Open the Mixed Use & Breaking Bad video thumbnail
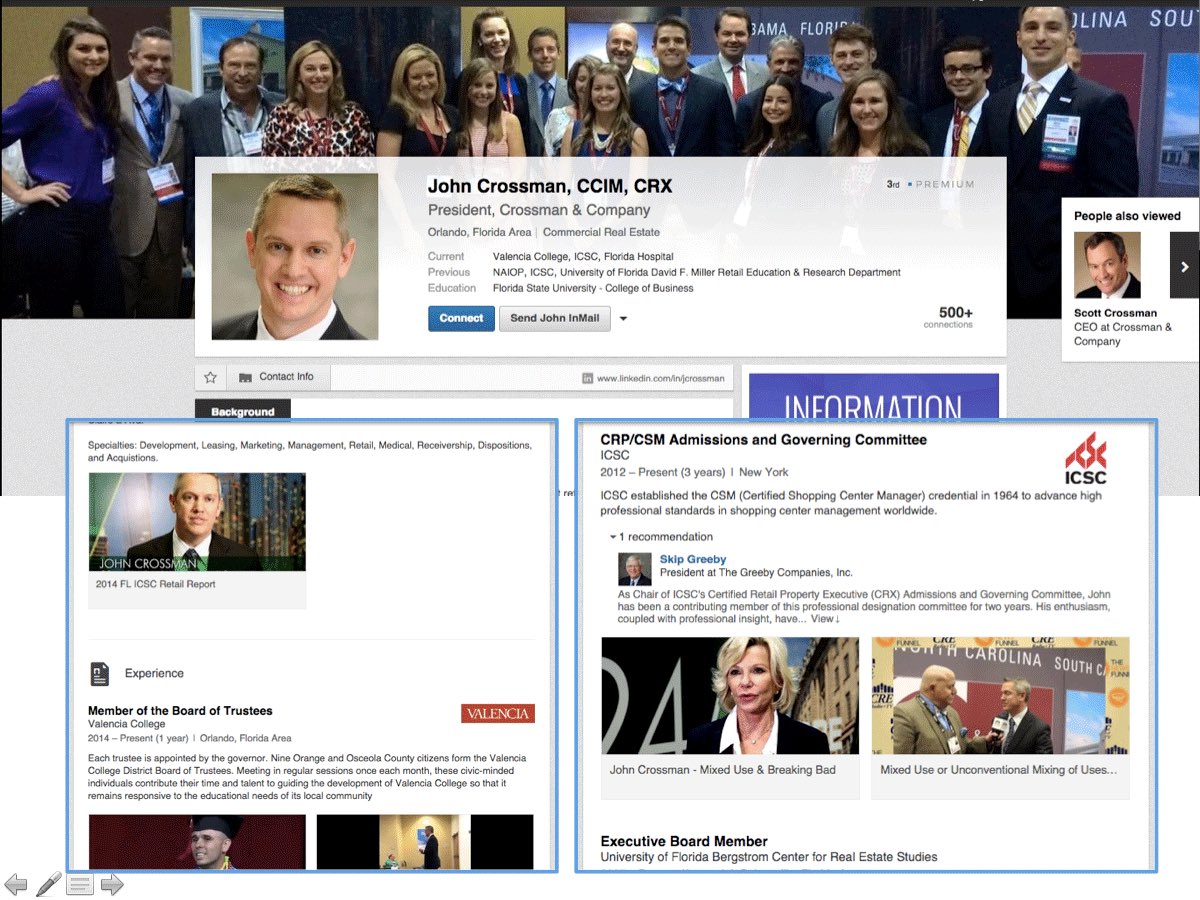 (x=730, y=695)
